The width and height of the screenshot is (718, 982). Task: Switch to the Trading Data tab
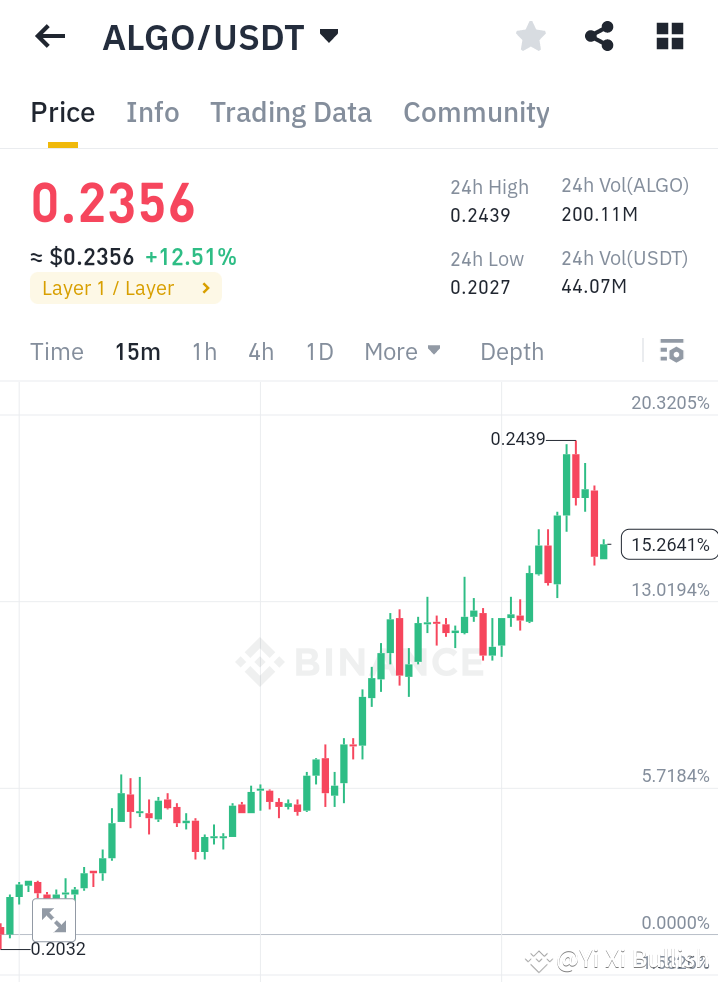290,112
